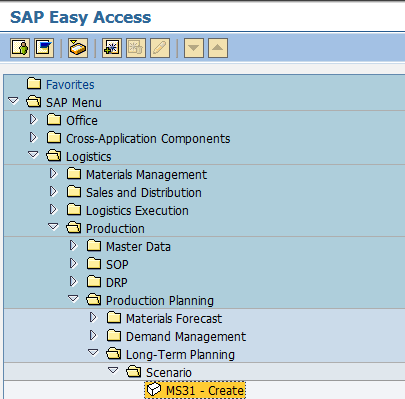Screen dimensions: 405x399
Task: Select the Long-Term Planning entry
Action: pyautogui.click(x=180, y=355)
